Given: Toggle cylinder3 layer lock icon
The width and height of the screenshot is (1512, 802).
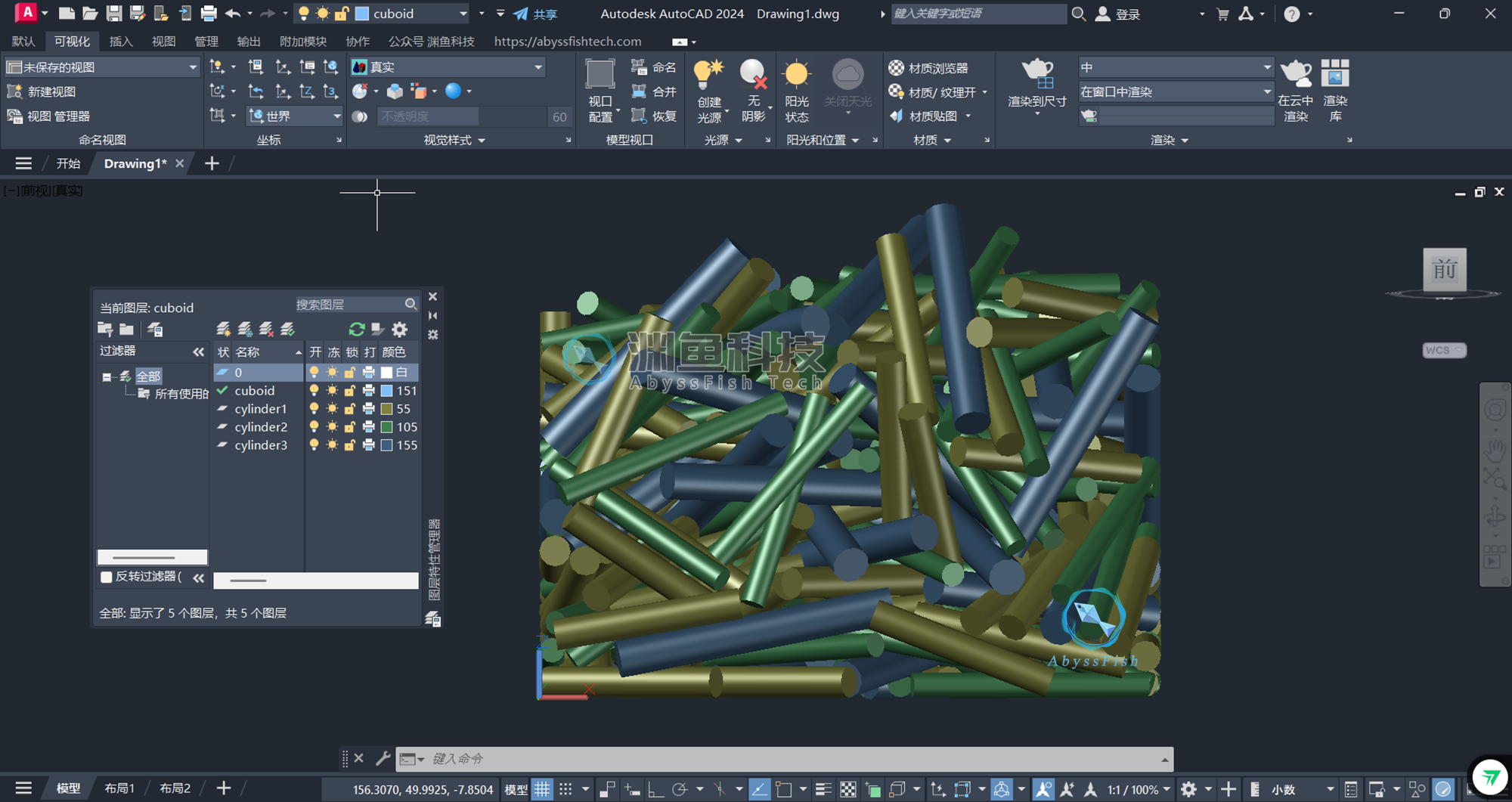Looking at the screenshot, I should [350, 445].
